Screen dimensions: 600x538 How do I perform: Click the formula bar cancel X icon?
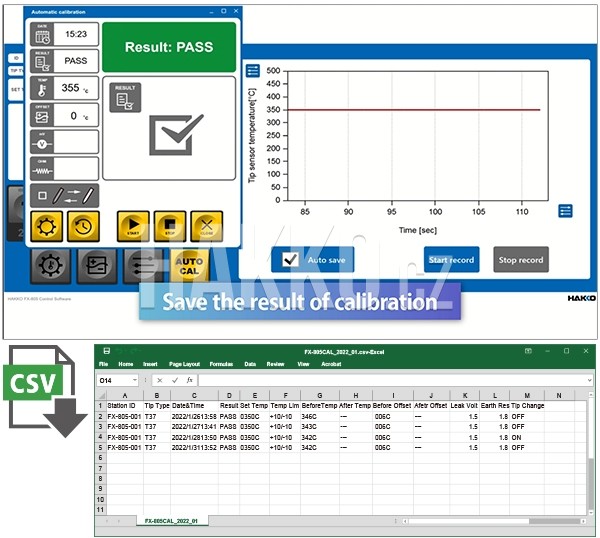[x=160, y=380]
